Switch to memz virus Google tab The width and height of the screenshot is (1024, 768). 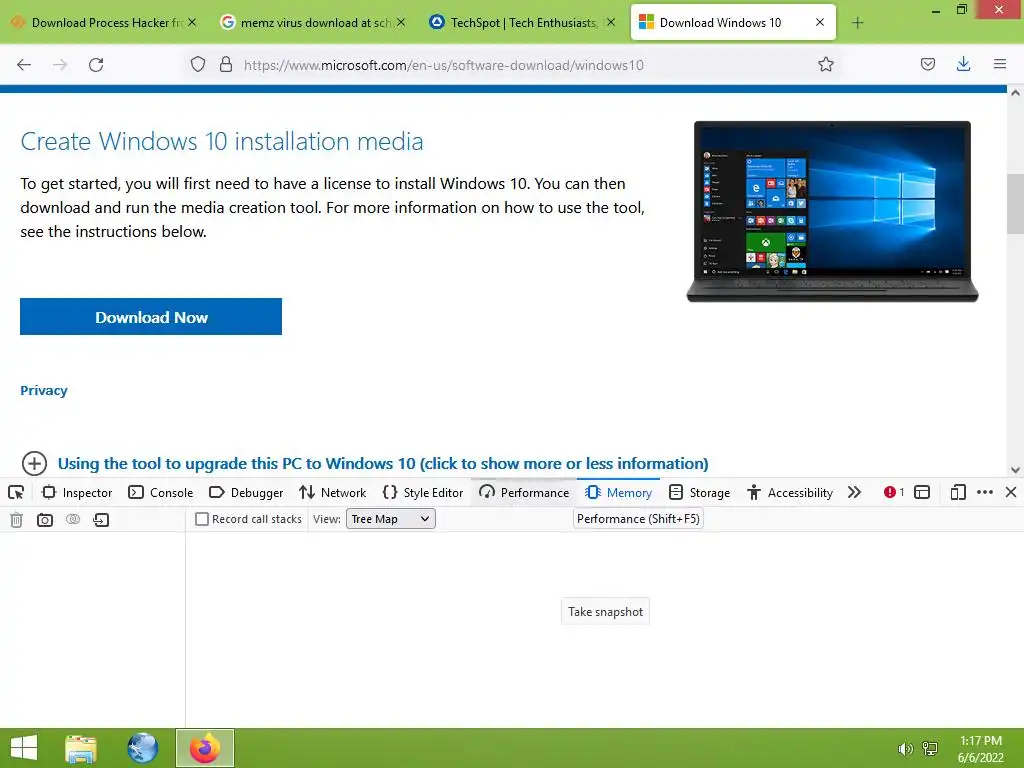tap(315, 23)
